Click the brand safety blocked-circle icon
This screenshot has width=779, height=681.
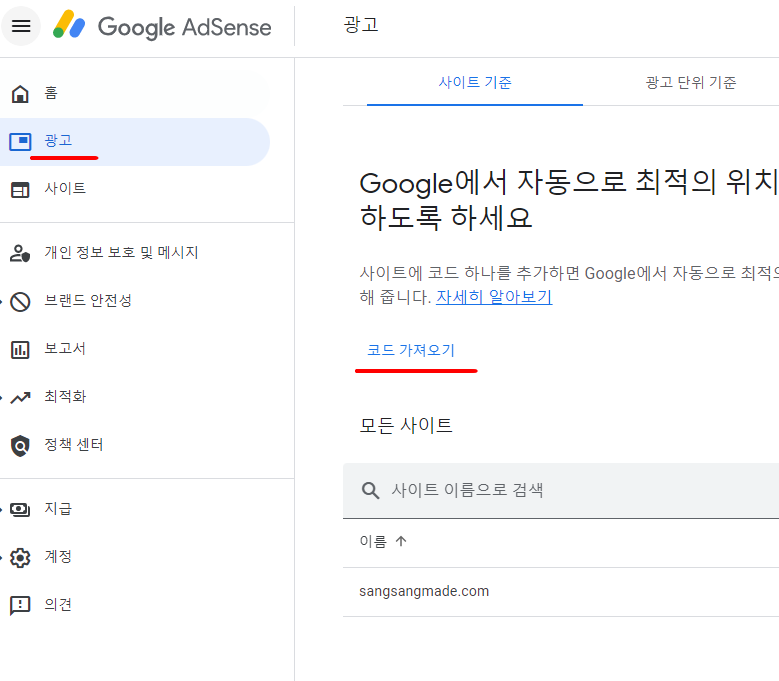pyautogui.click(x=20, y=302)
